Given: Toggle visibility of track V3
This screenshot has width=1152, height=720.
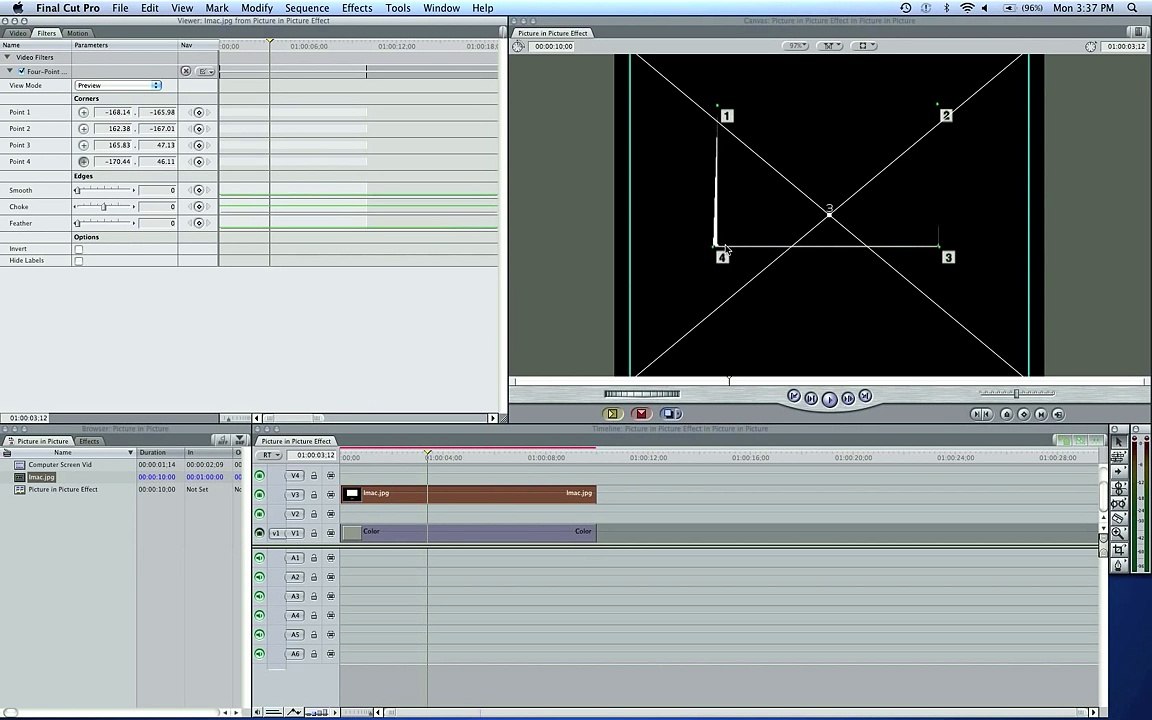Looking at the screenshot, I should pyautogui.click(x=259, y=495).
